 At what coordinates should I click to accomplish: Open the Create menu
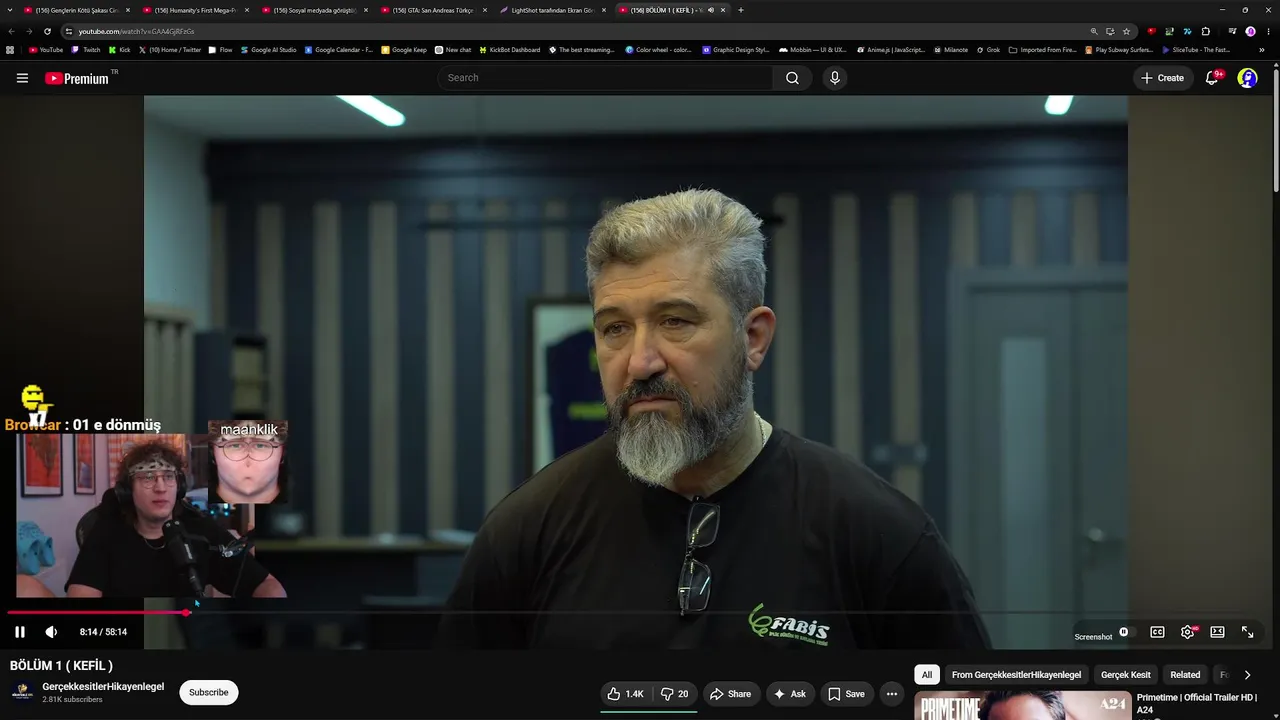[1163, 78]
